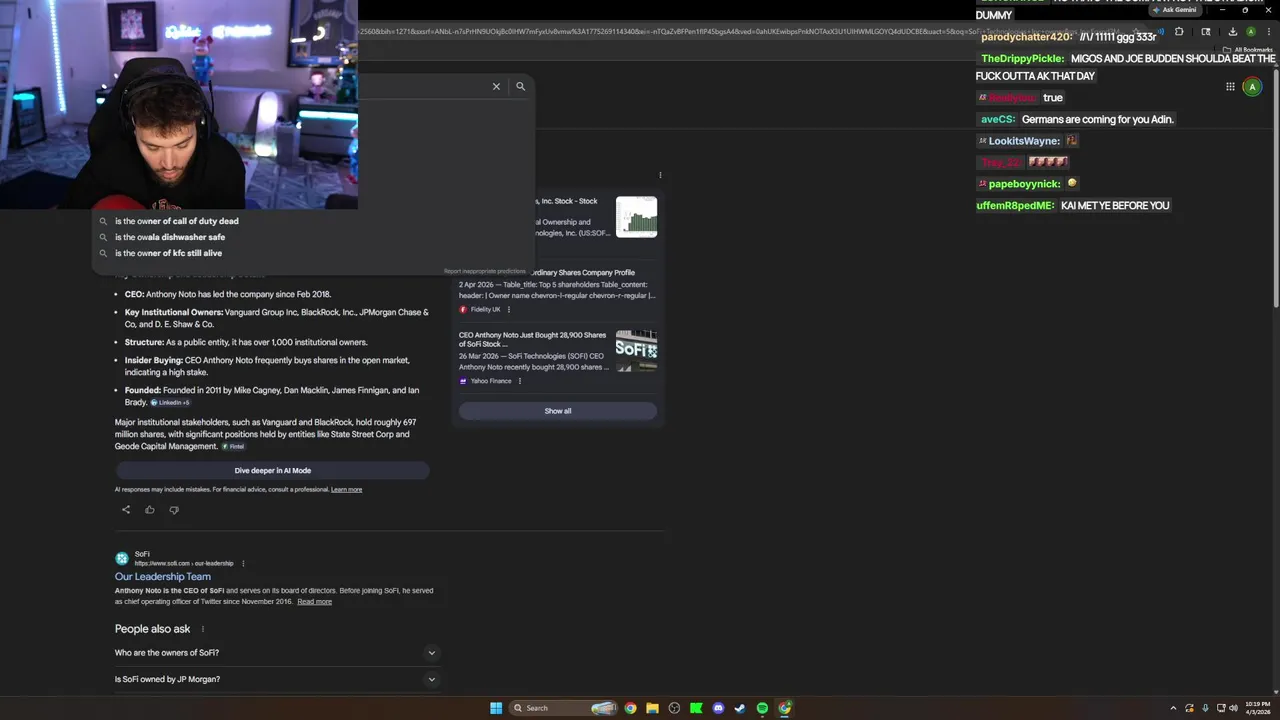Open the SoFi building thumbnail
Viewport: 1280px width, 720px height.
(636, 350)
